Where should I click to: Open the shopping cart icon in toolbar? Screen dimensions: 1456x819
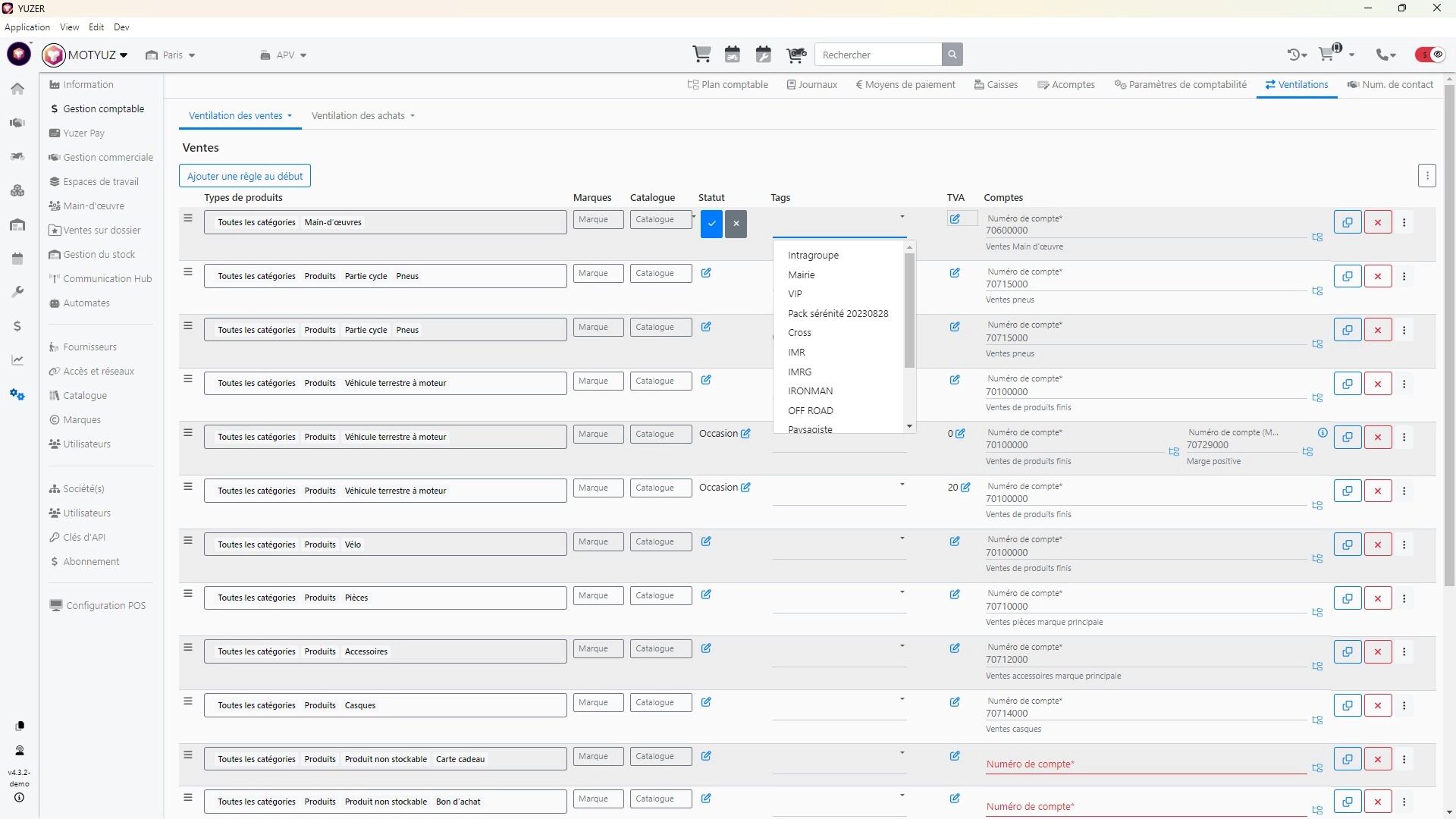[x=701, y=55]
